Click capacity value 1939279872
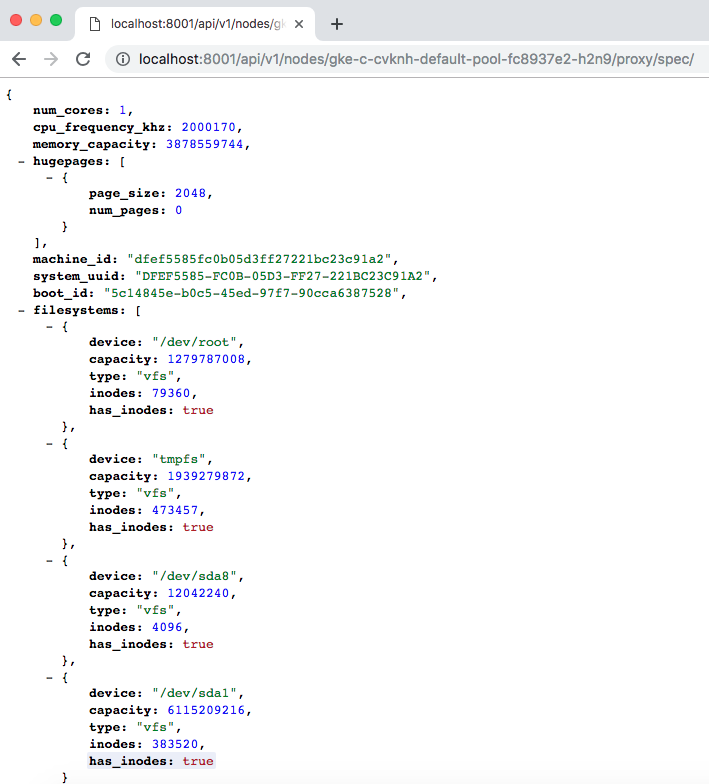Viewport: 709px width, 784px height. pyautogui.click(x=206, y=476)
